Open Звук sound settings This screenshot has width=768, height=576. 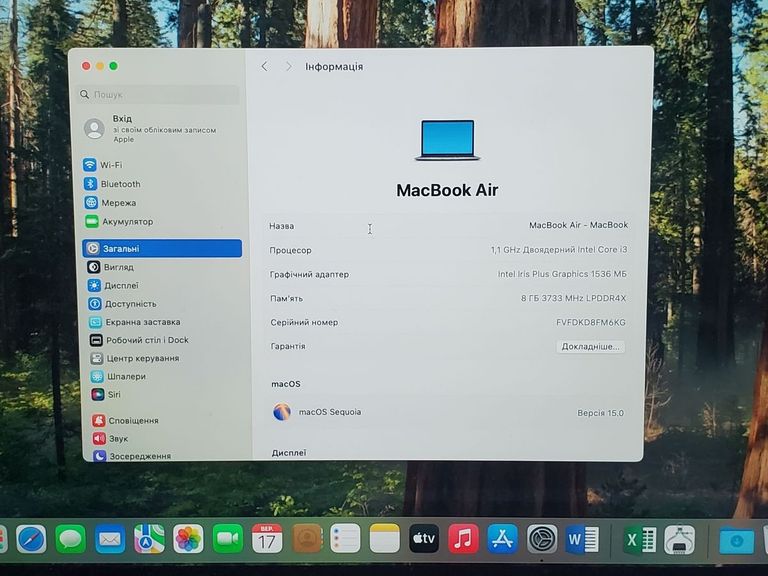[x=110, y=438]
